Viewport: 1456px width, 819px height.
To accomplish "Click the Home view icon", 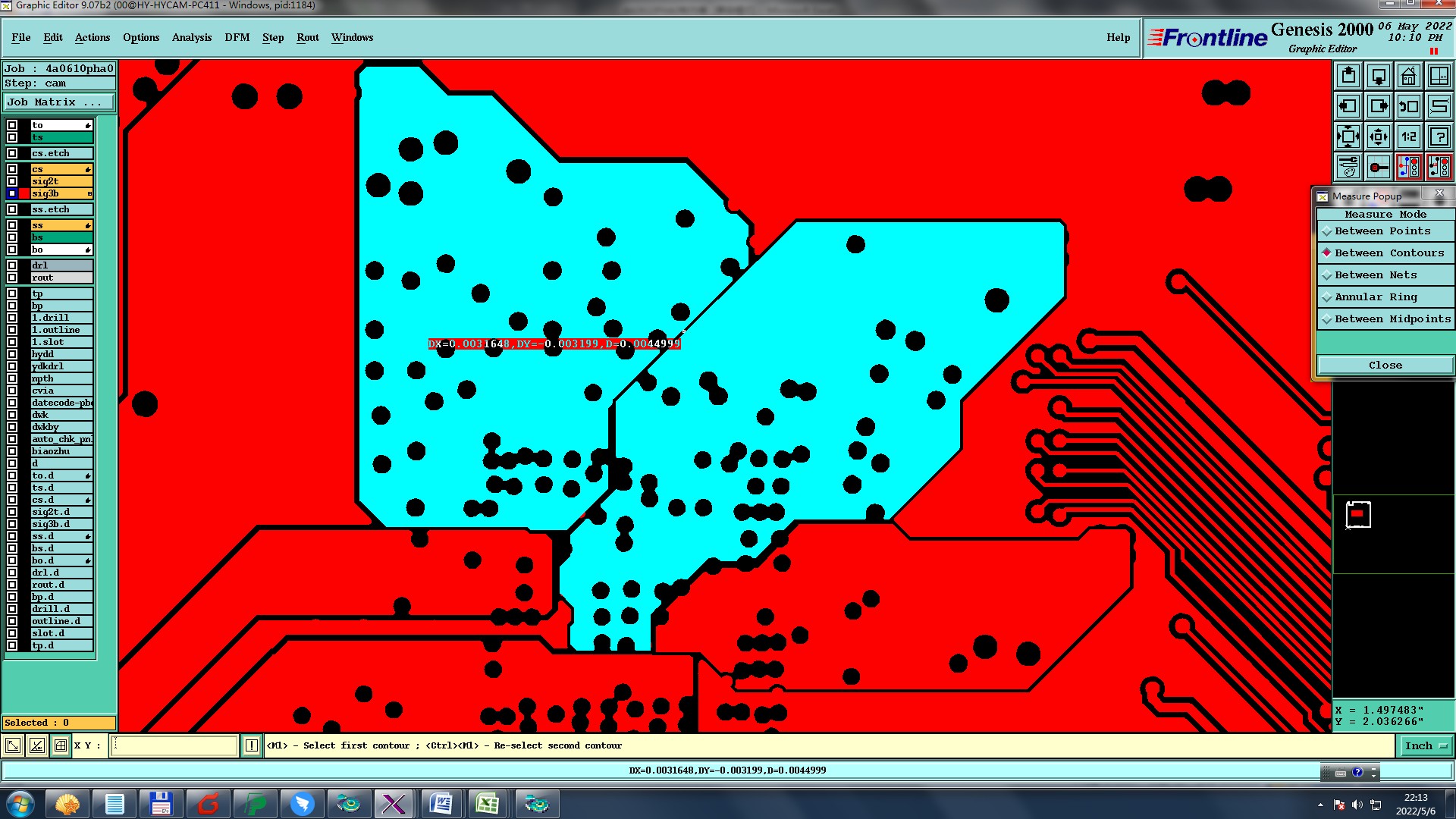I will [x=1408, y=76].
